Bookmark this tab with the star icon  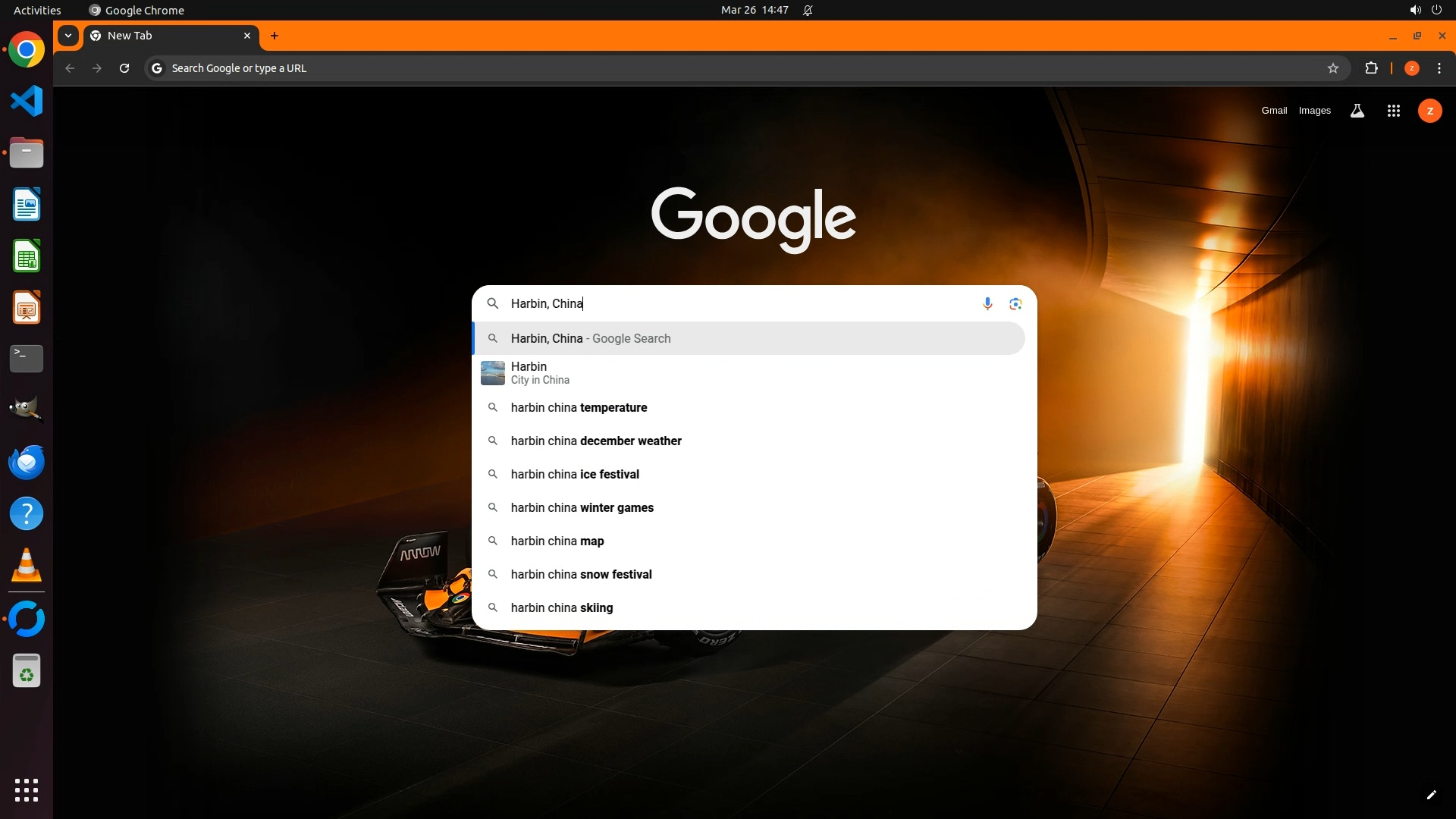pos(1333,68)
